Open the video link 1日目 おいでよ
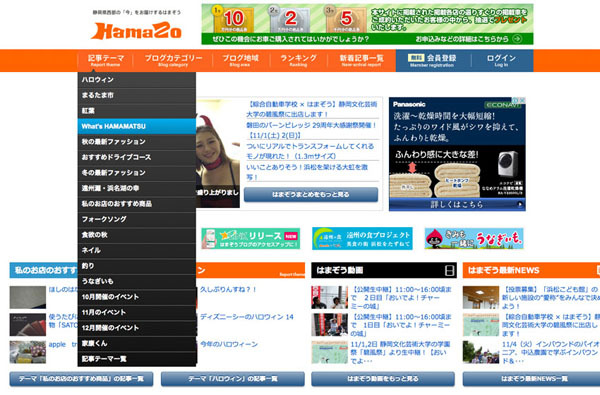Viewport: 600px width, 395px height. click(401, 325)
